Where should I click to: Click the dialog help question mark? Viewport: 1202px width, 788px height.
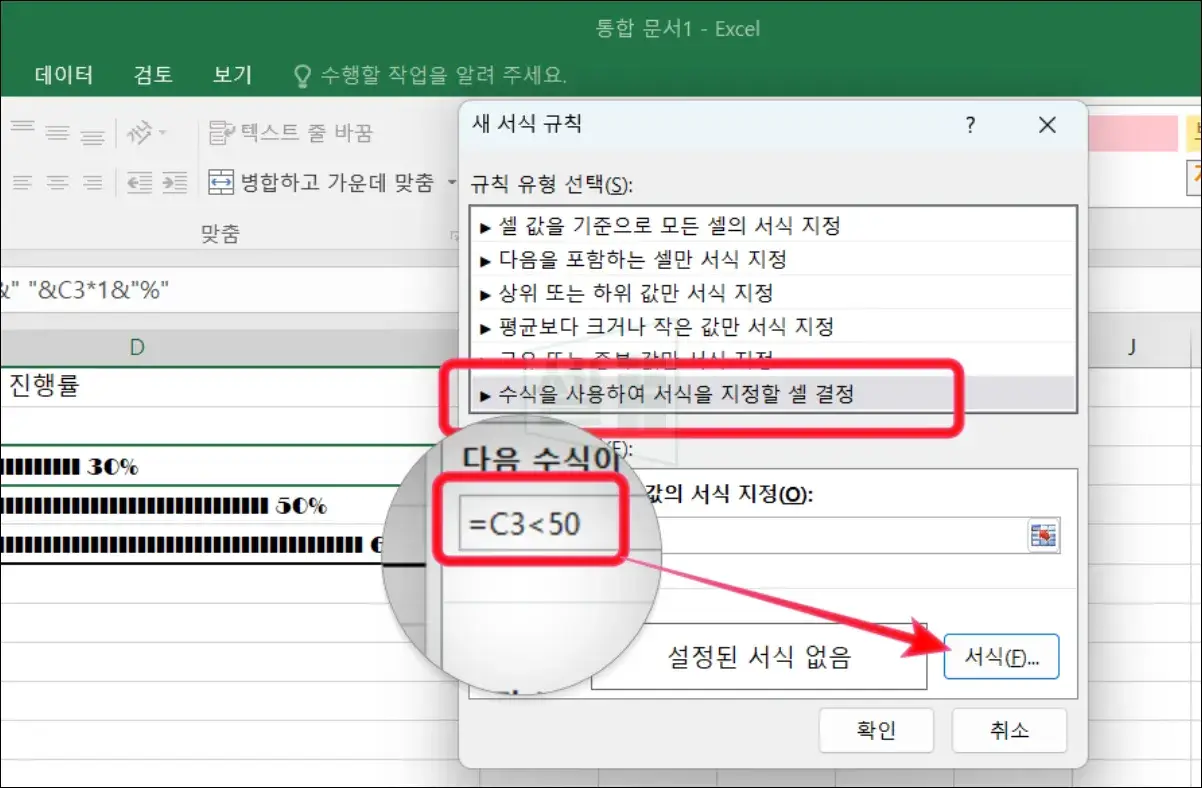(x=970, y=125)
